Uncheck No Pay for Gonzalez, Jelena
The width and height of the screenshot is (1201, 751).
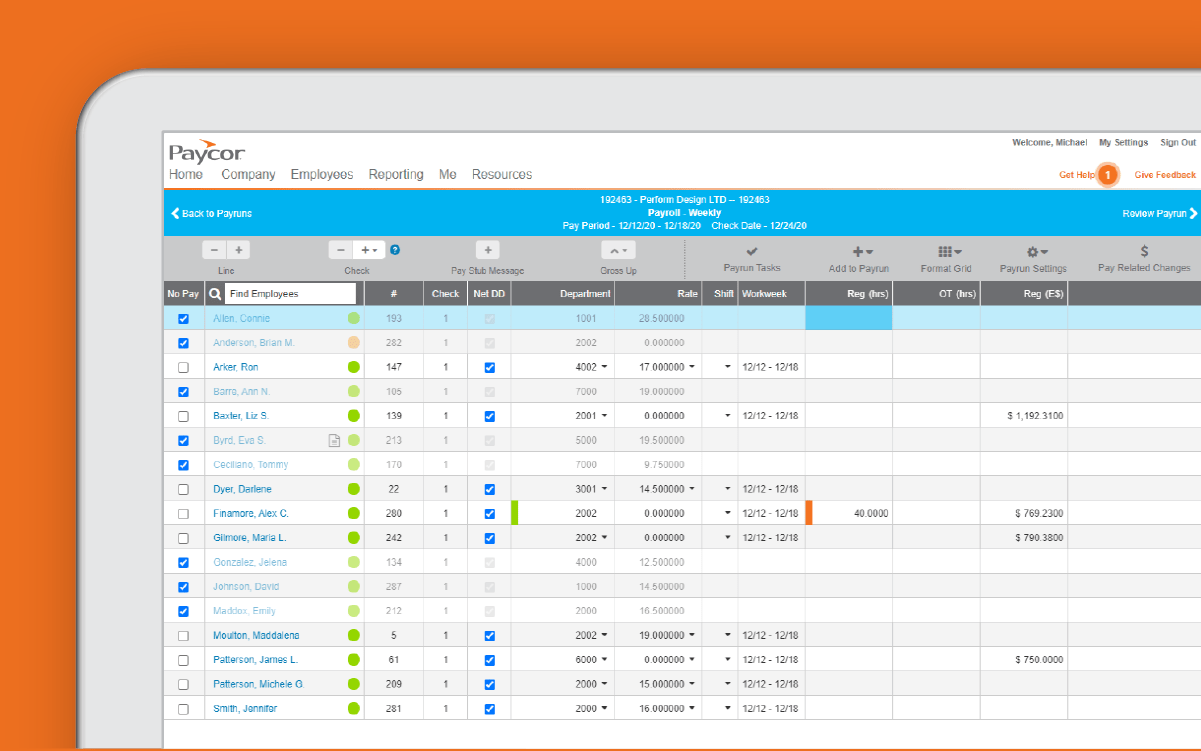pyautogui.click(x=183, y=563)
